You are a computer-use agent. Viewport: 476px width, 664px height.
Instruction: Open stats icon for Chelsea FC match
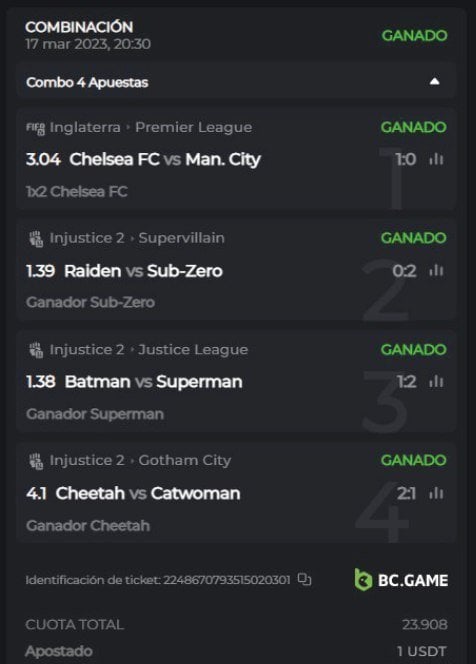(436, 160)
